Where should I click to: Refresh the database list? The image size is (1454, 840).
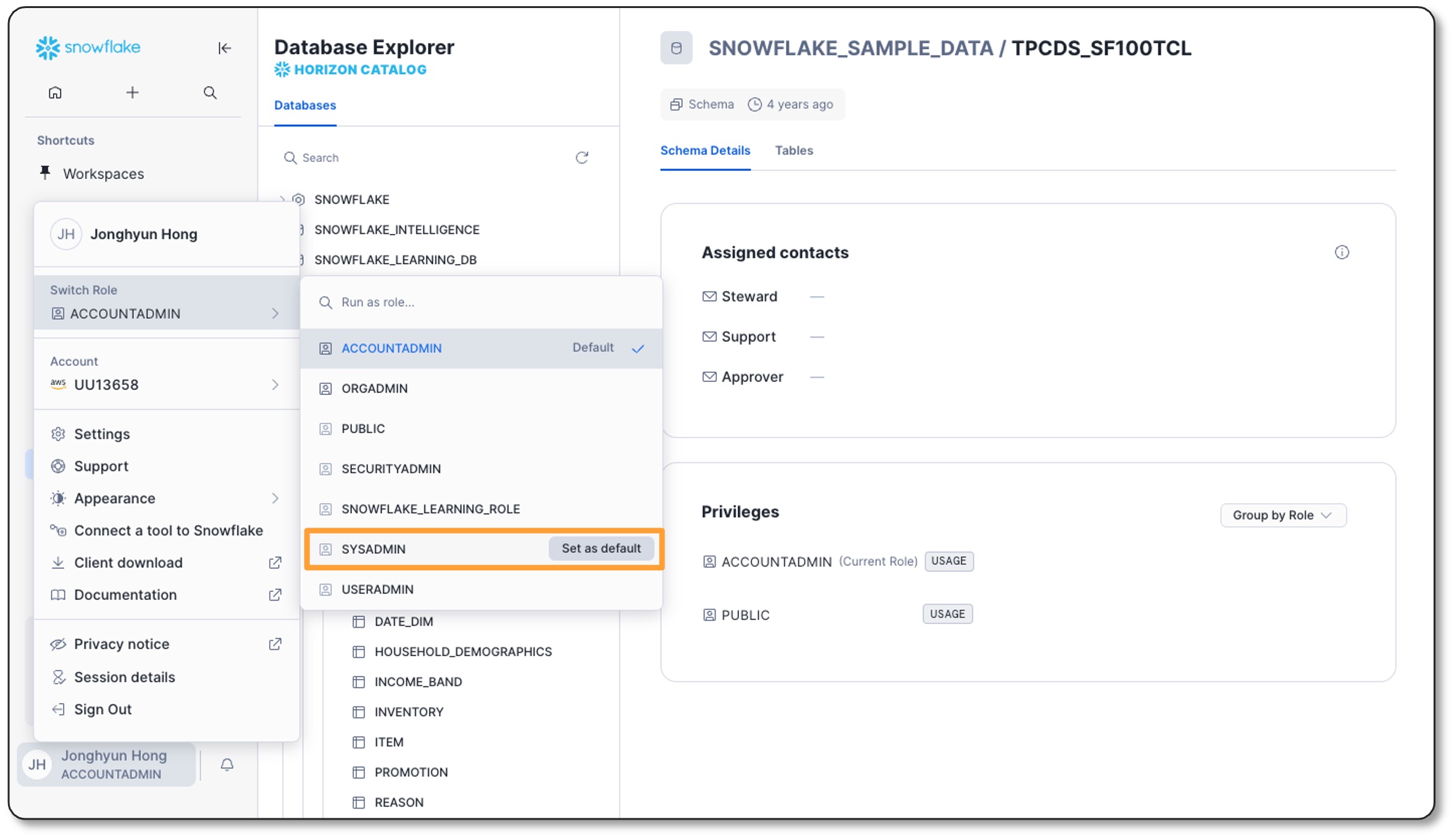(x=582, y=157)
